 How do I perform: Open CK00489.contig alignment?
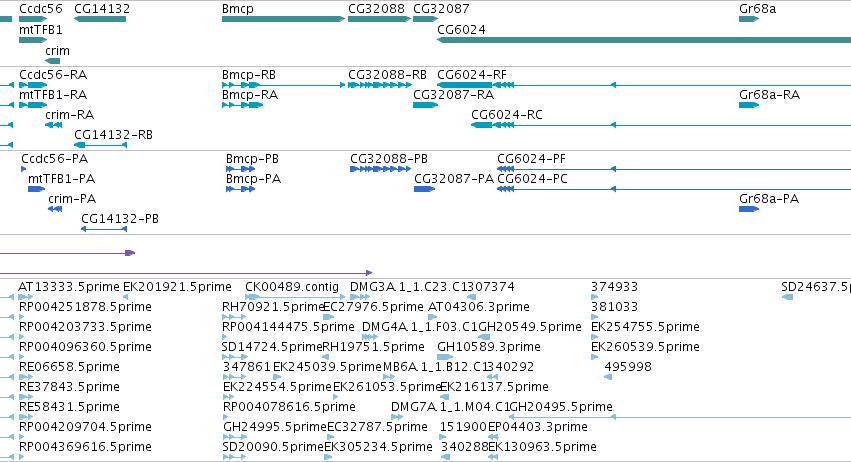pos(291,287)
